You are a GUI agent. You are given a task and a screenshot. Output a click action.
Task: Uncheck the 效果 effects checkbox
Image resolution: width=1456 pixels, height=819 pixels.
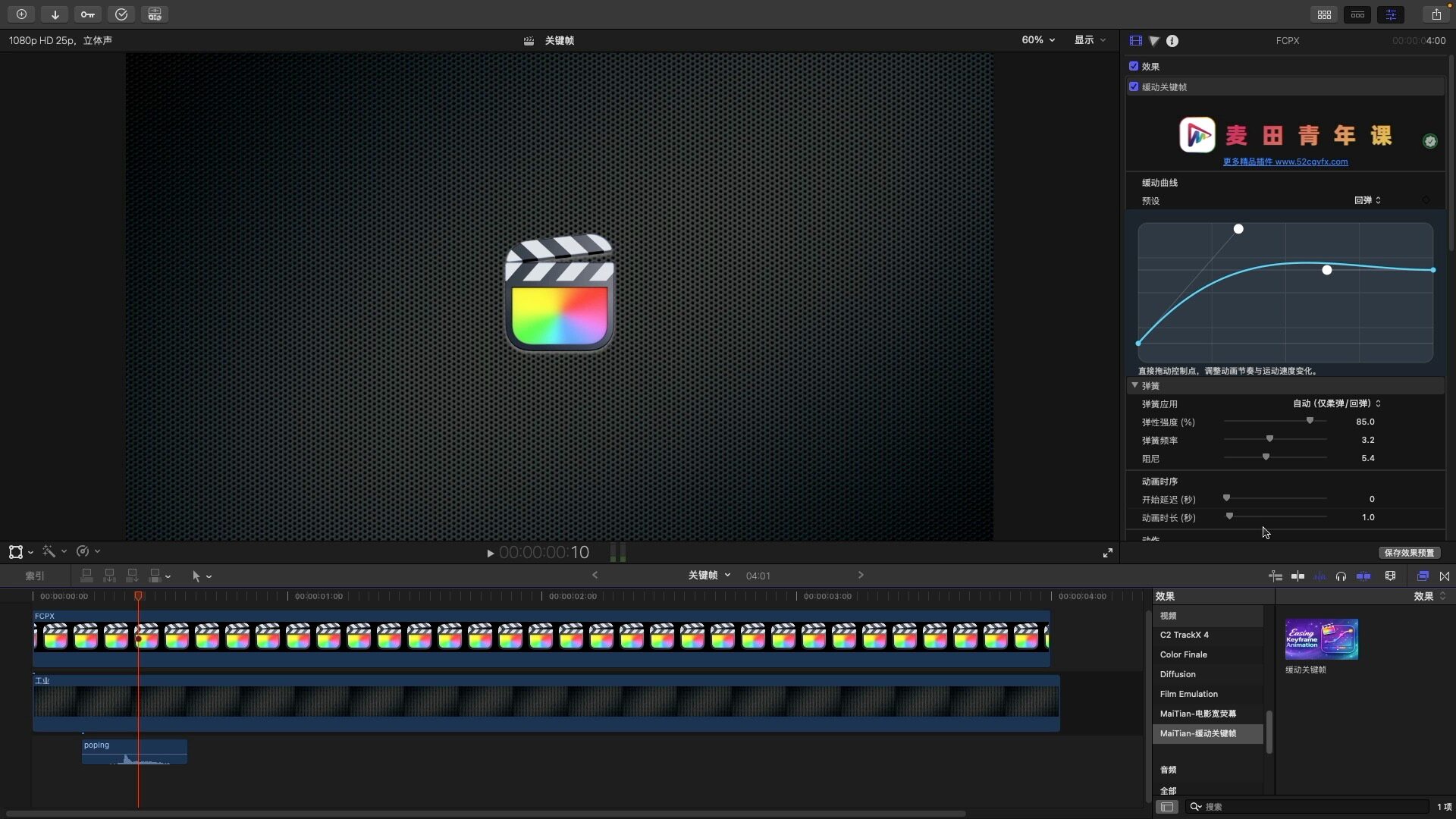click(1134, 66)
